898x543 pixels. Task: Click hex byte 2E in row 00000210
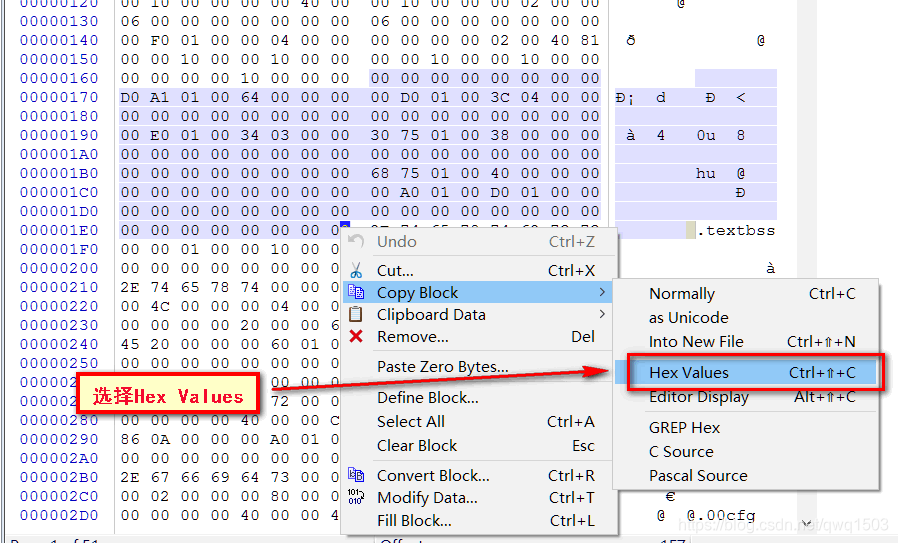130,287
